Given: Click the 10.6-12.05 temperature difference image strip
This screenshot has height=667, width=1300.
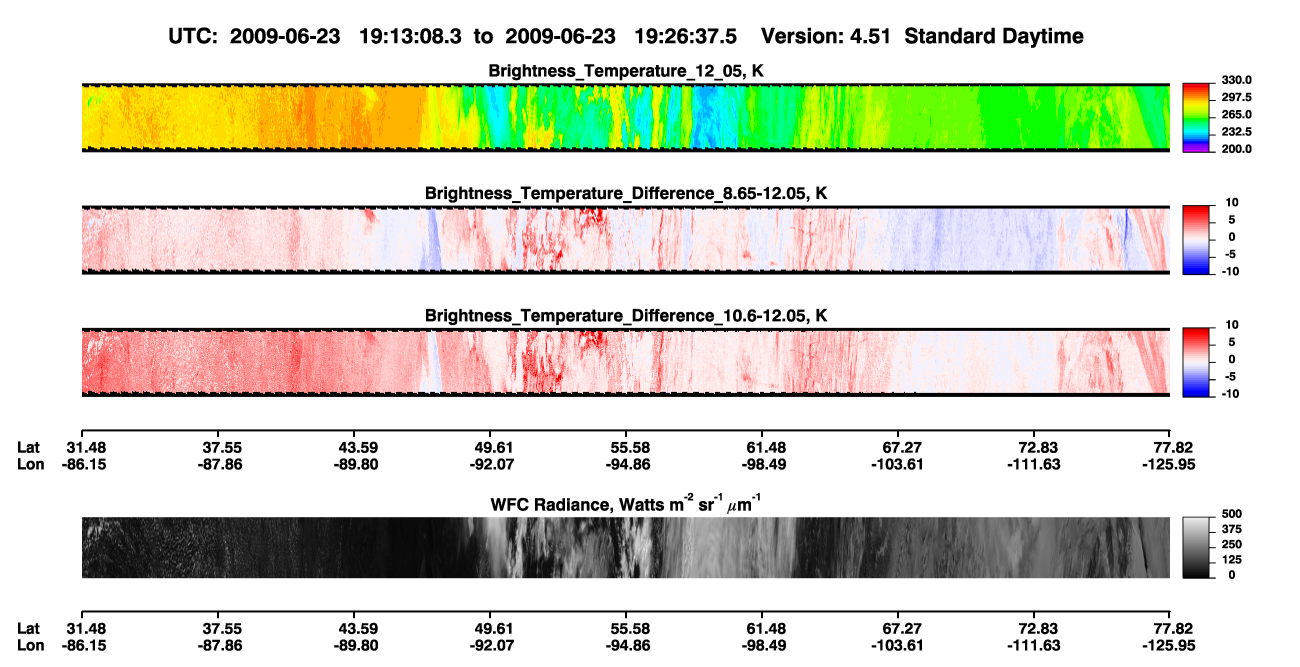Looking at the screenshot, I should click(x=626, y=362).
